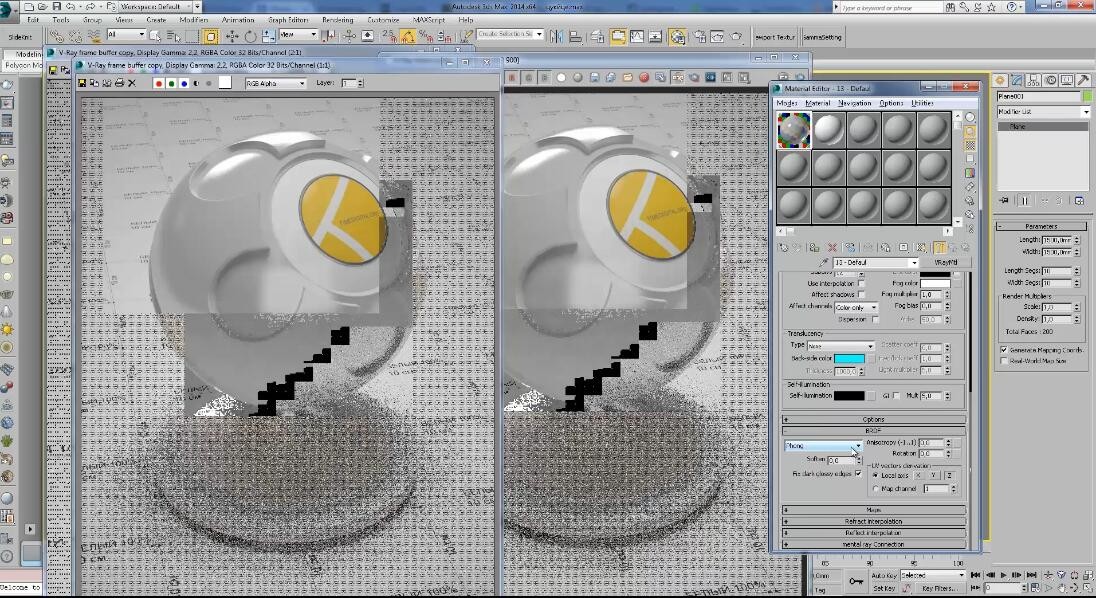Click the Select and Uniform Scale tool
This screenshot has height=598, width=1096.
pos(269,36)
